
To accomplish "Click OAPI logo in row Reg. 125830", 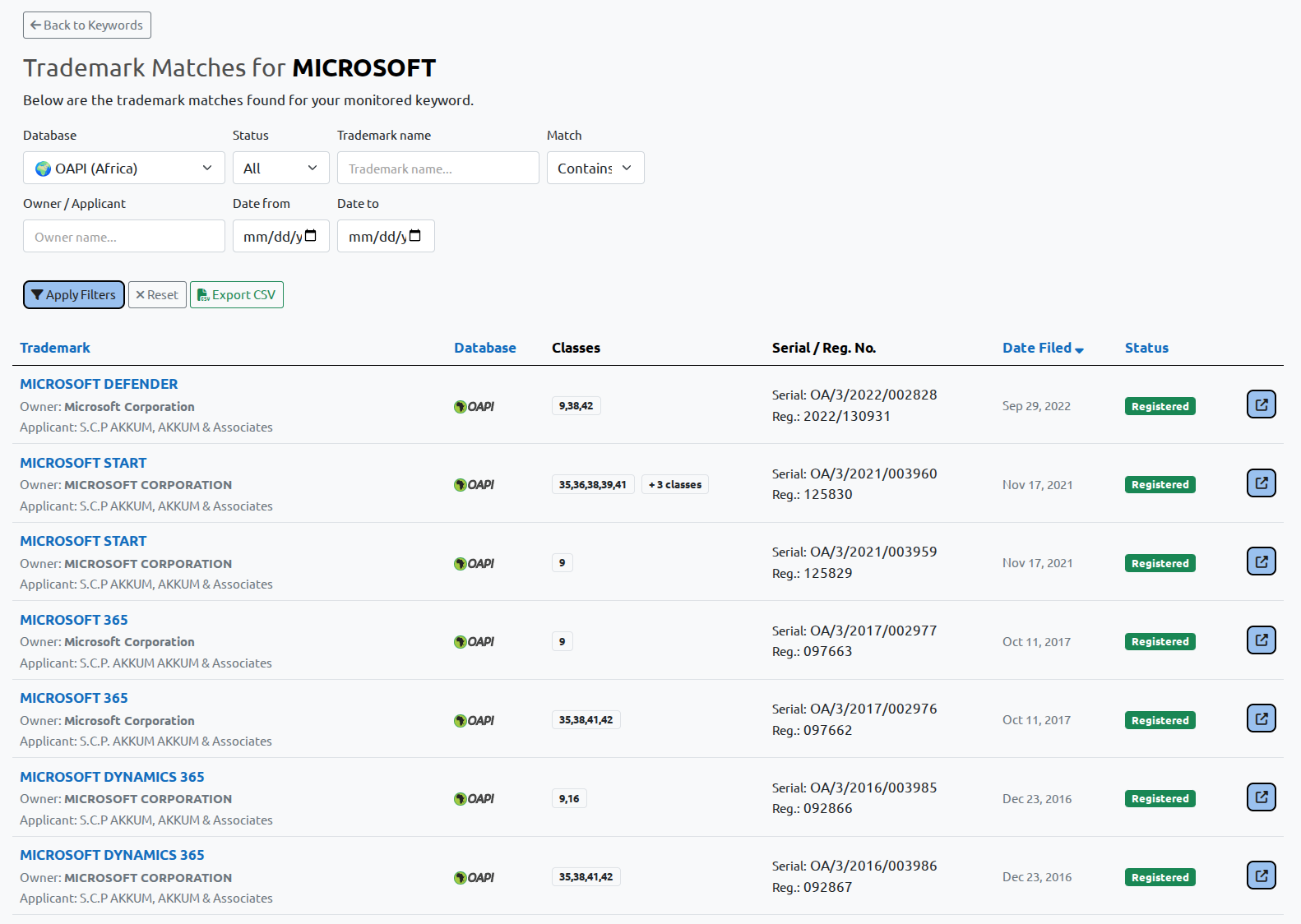I will click(x=474, y=485).
